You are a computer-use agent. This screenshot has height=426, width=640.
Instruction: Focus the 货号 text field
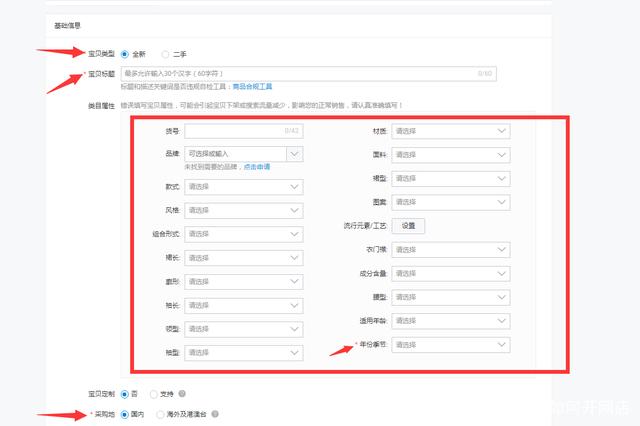click(243, 131)
